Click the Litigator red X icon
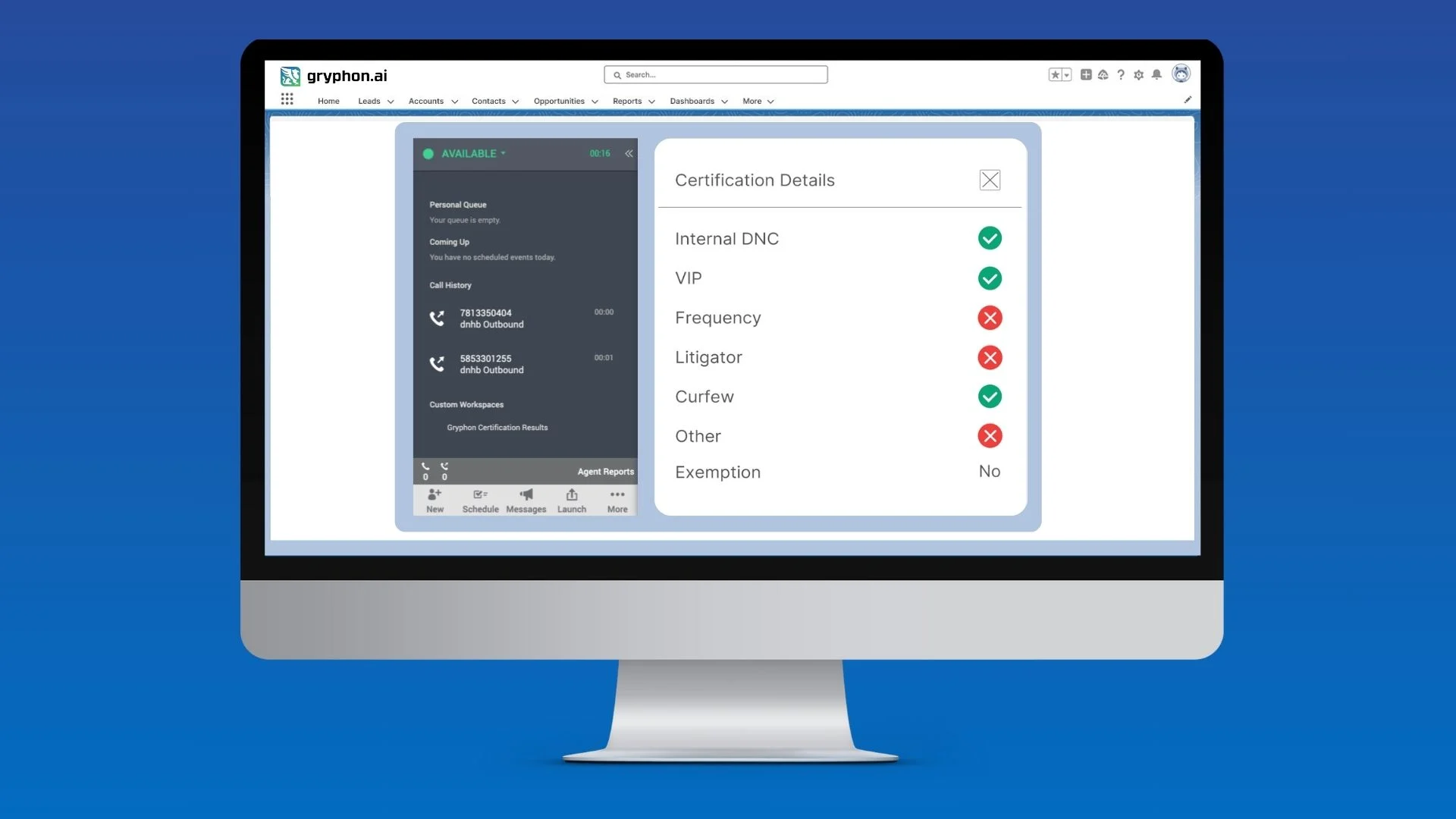This screenshot has width=1456, height=819. click(990, 357)
